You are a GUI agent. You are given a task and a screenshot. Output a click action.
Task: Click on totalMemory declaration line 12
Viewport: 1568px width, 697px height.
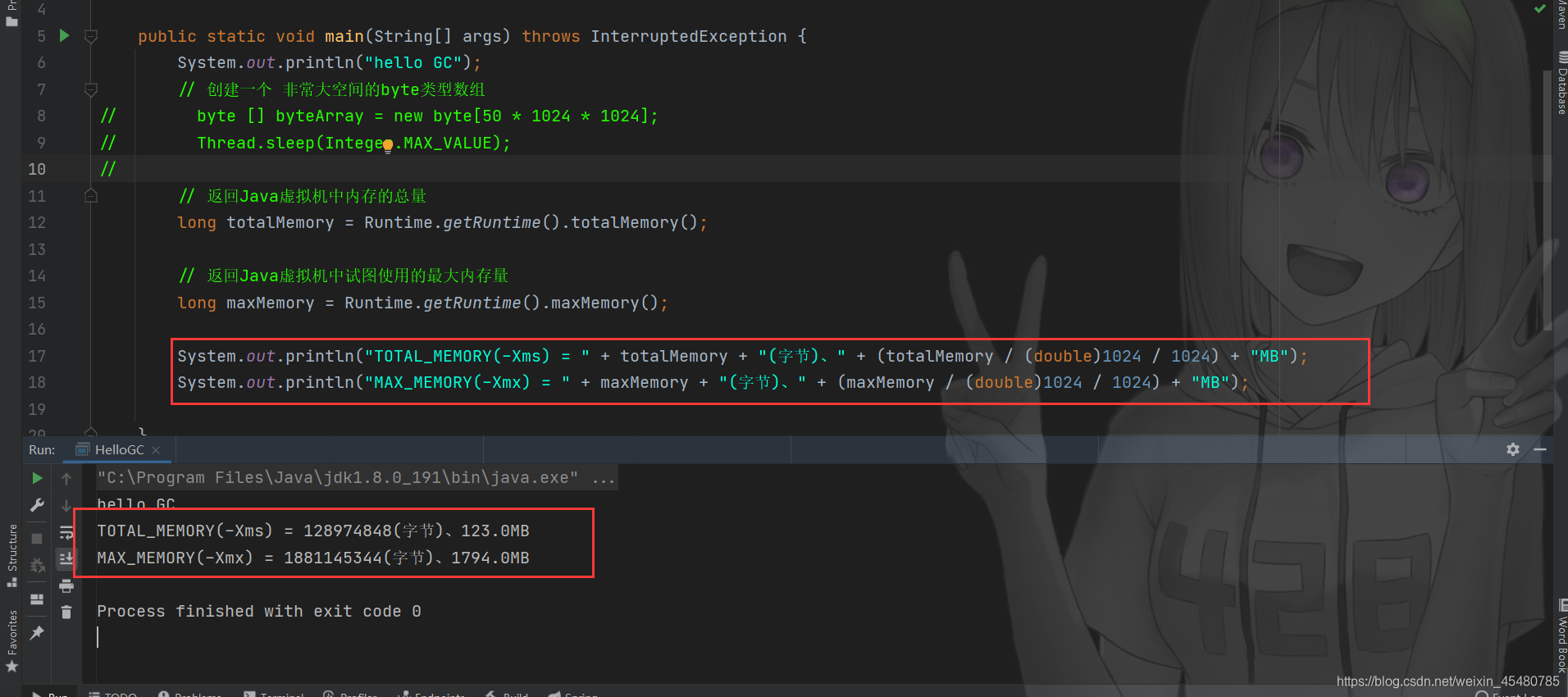tap(442, 222)
